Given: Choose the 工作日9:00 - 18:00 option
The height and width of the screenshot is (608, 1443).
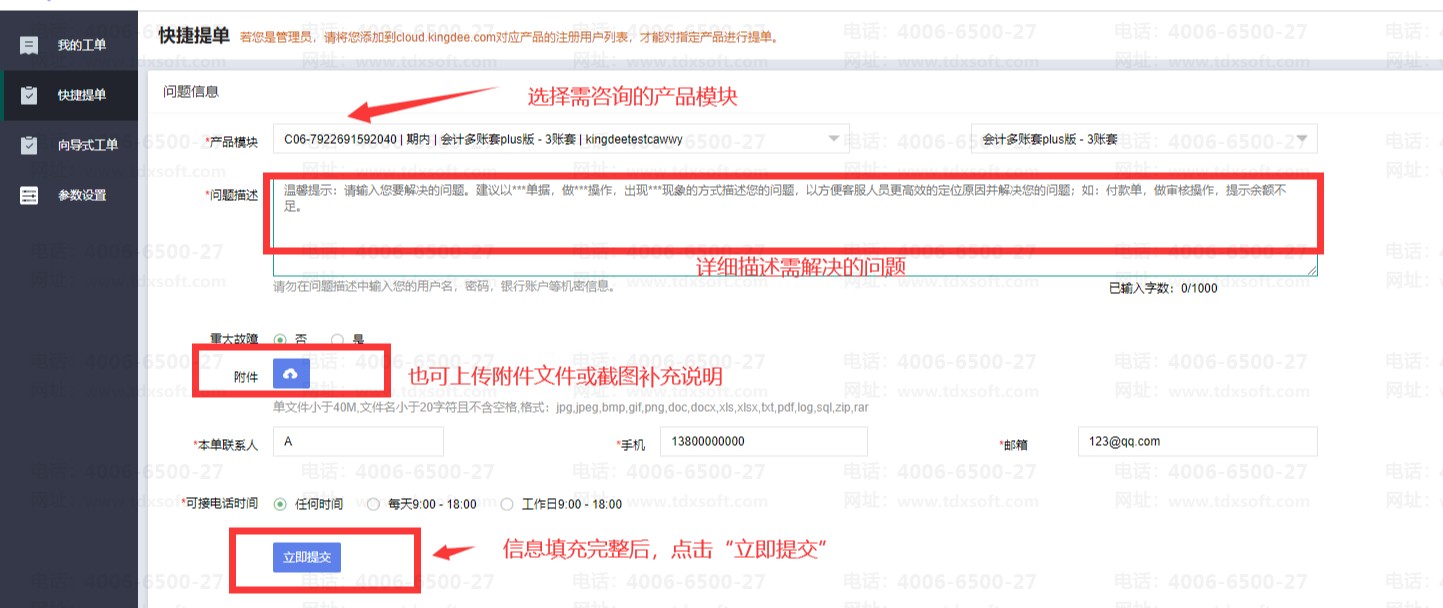Looking at the screenshot, I should [x=507, y=504].
